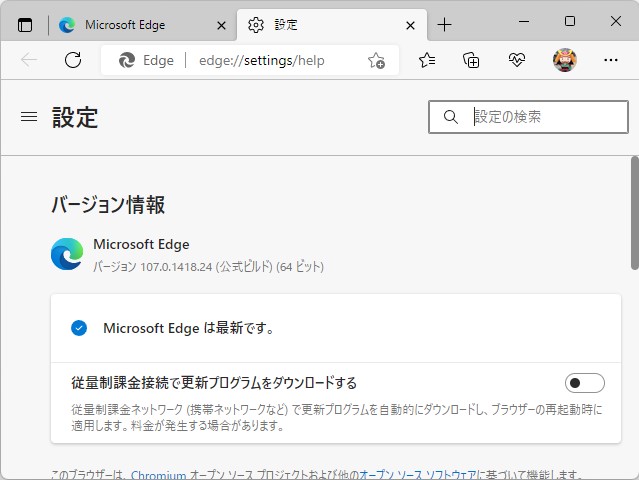Select the 設定 settings tab
Screen dimensions: 639x480
[x=332, y=25]
